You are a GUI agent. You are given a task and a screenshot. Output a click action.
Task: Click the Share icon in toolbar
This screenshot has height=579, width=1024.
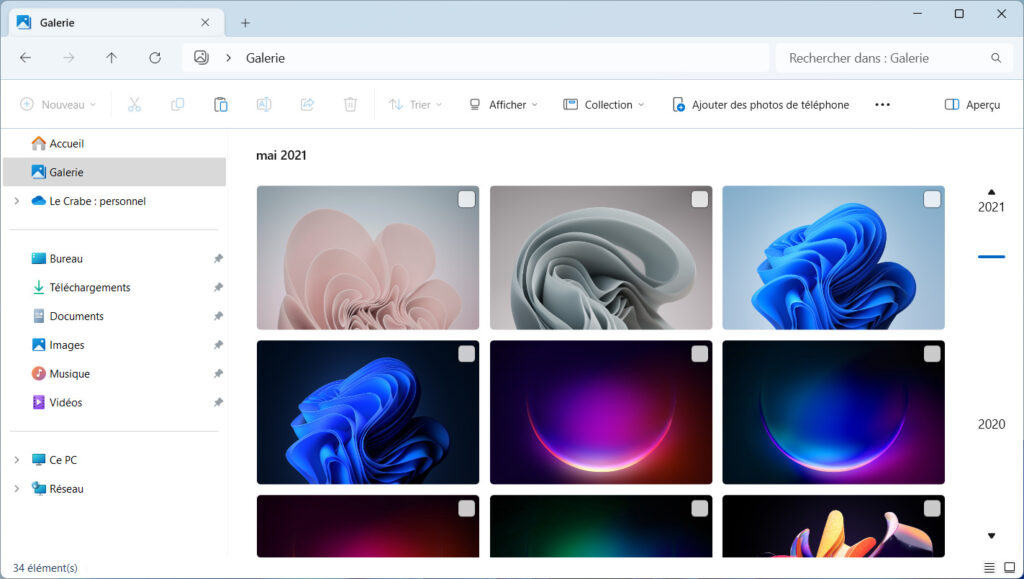pyautogui.click(x=307, y=104)
